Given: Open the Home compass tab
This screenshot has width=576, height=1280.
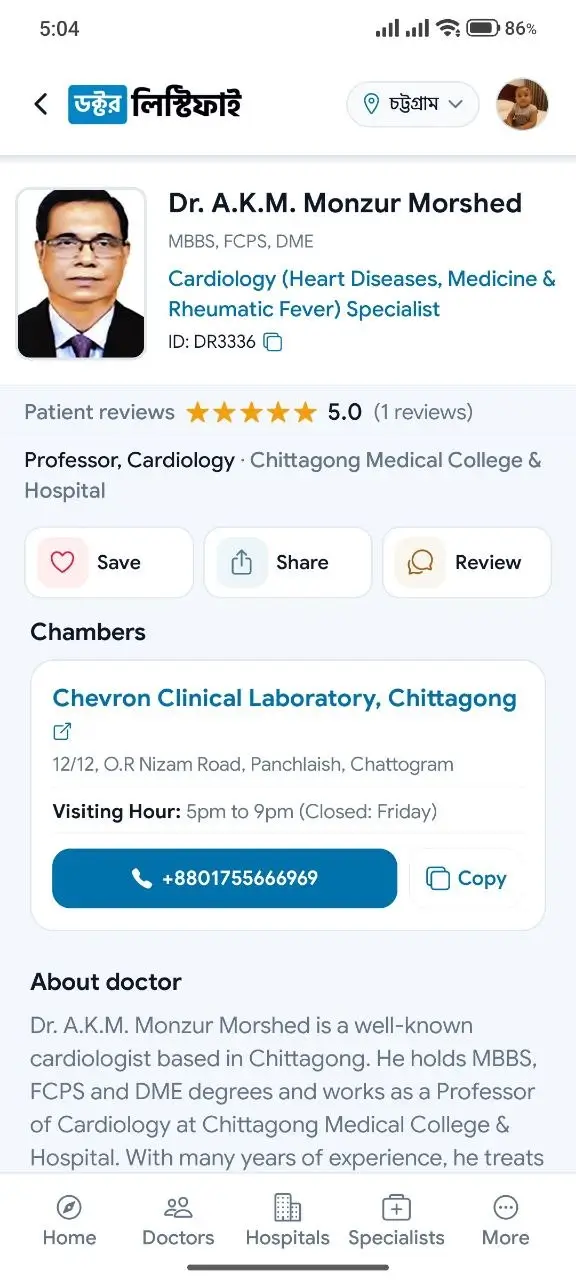Looking at the screenshot, I should 69,1220.
